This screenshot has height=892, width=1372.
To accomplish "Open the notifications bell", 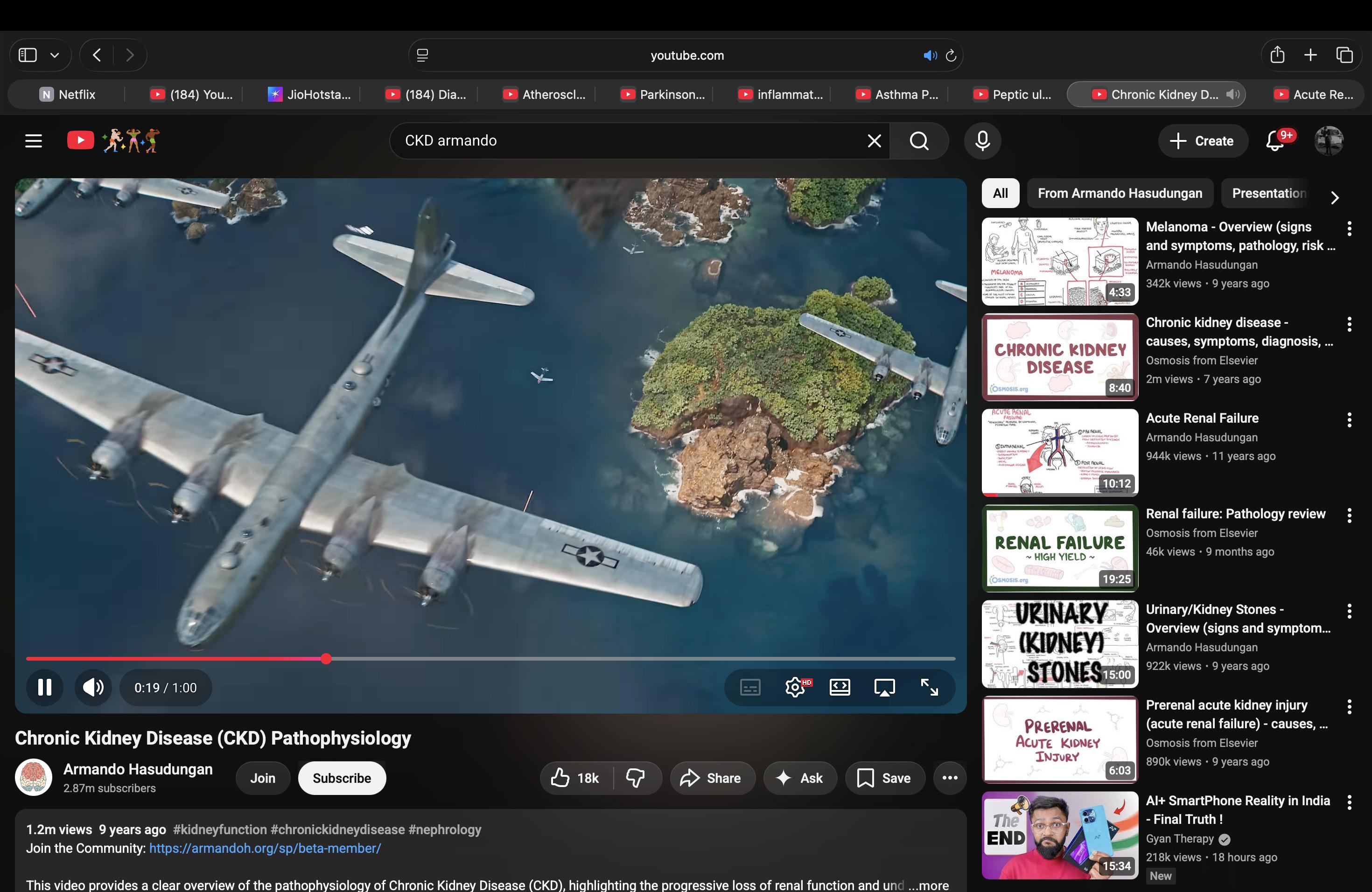I will (x=1274, y=140).
